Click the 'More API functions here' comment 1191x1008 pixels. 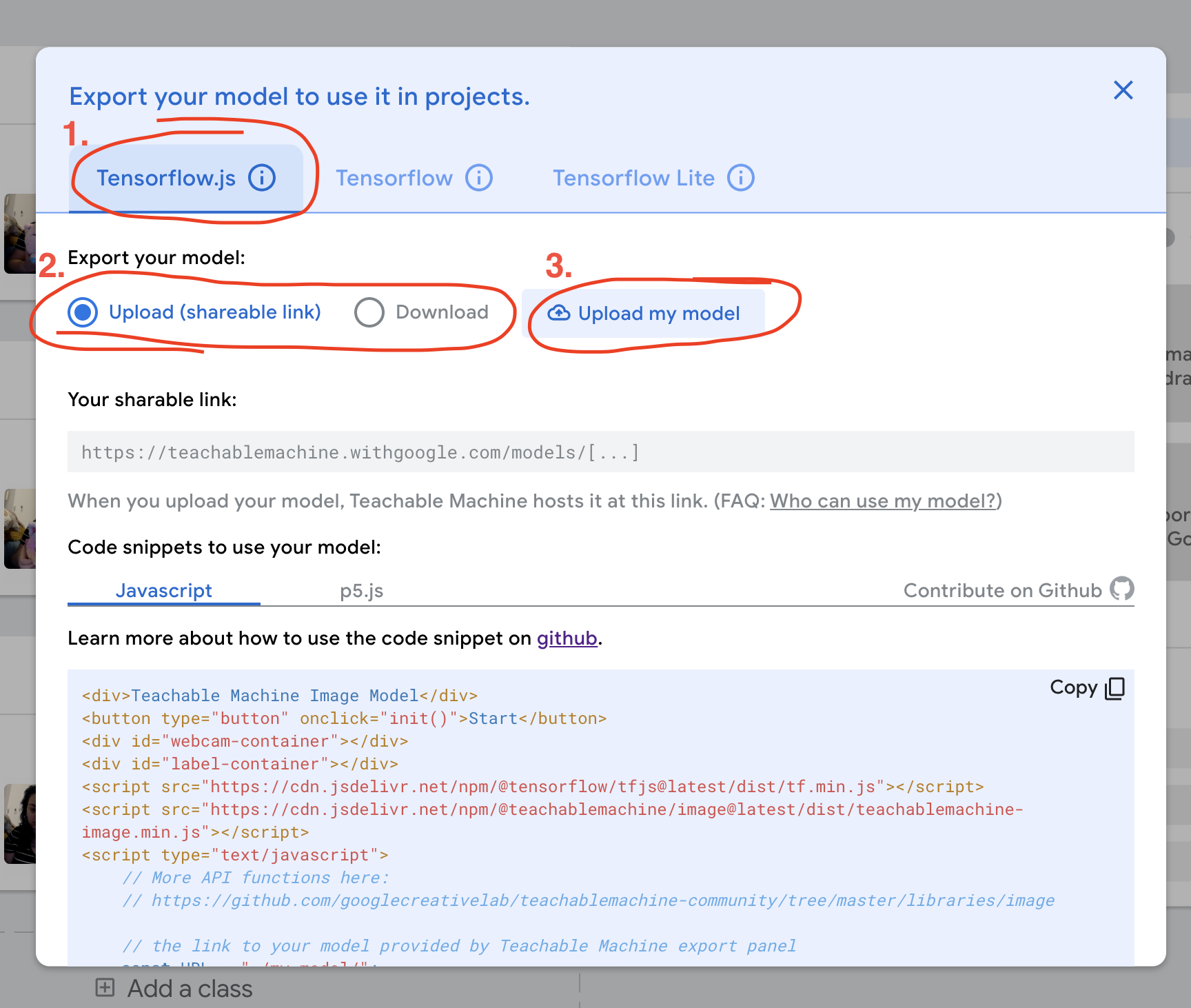tap(256, 878)
